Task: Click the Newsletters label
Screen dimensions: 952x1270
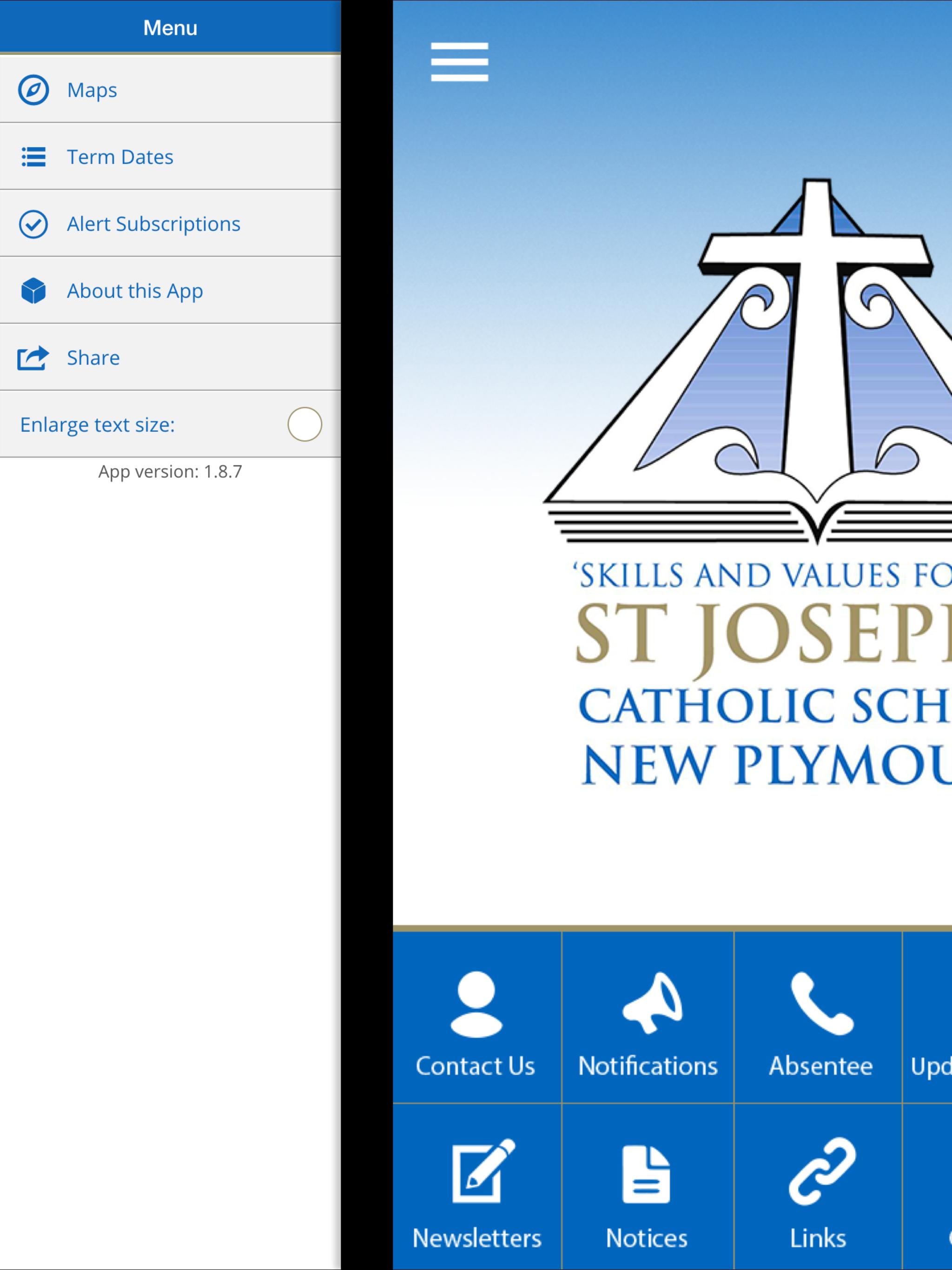Action: coord(476,1237)
